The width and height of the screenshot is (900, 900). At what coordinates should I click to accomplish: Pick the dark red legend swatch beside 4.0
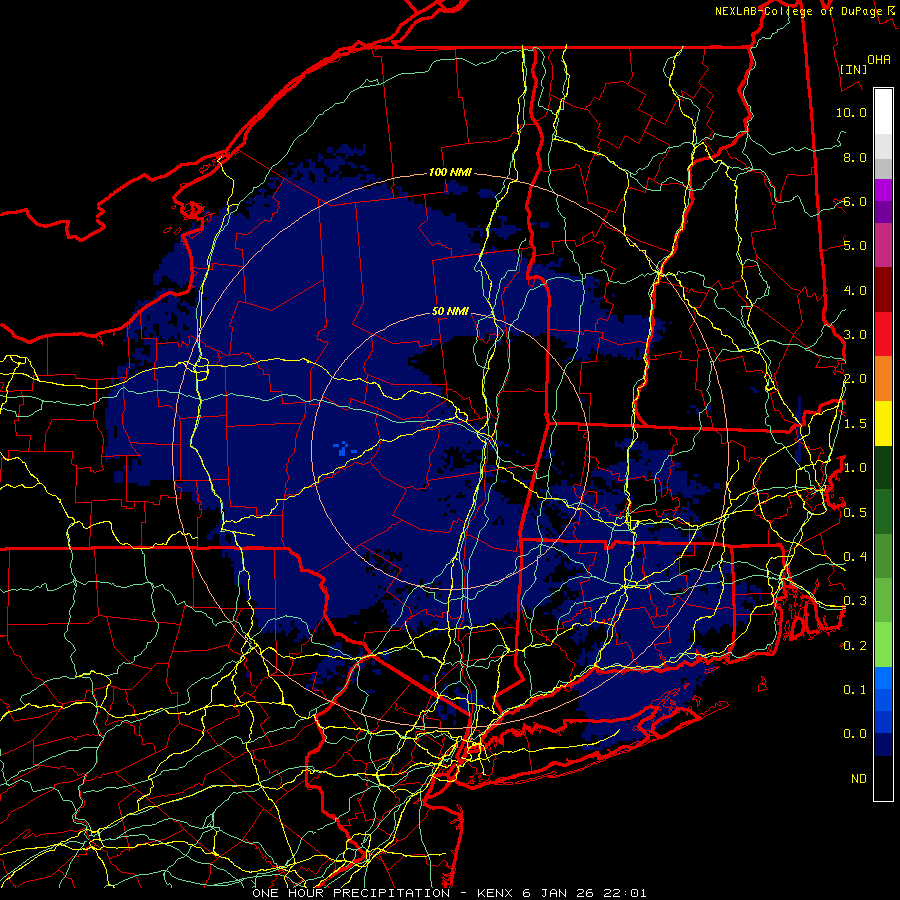(883, 290)
